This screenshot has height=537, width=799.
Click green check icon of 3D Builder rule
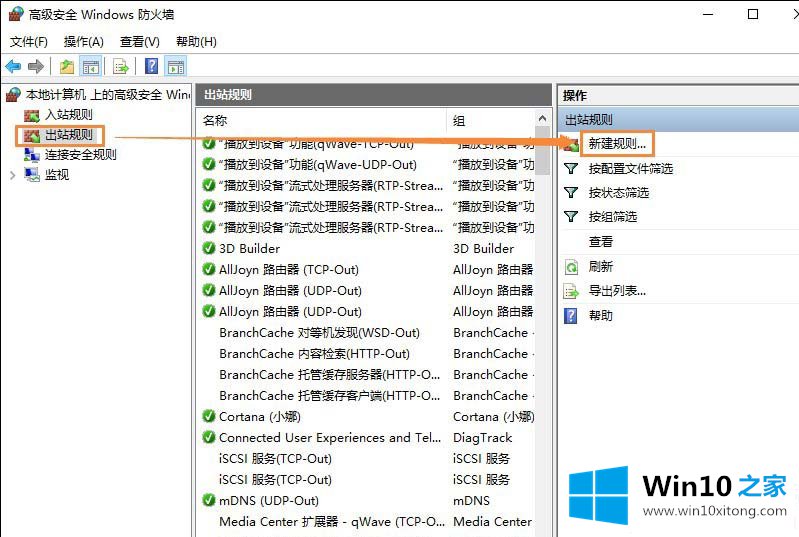tap(208, 248)
